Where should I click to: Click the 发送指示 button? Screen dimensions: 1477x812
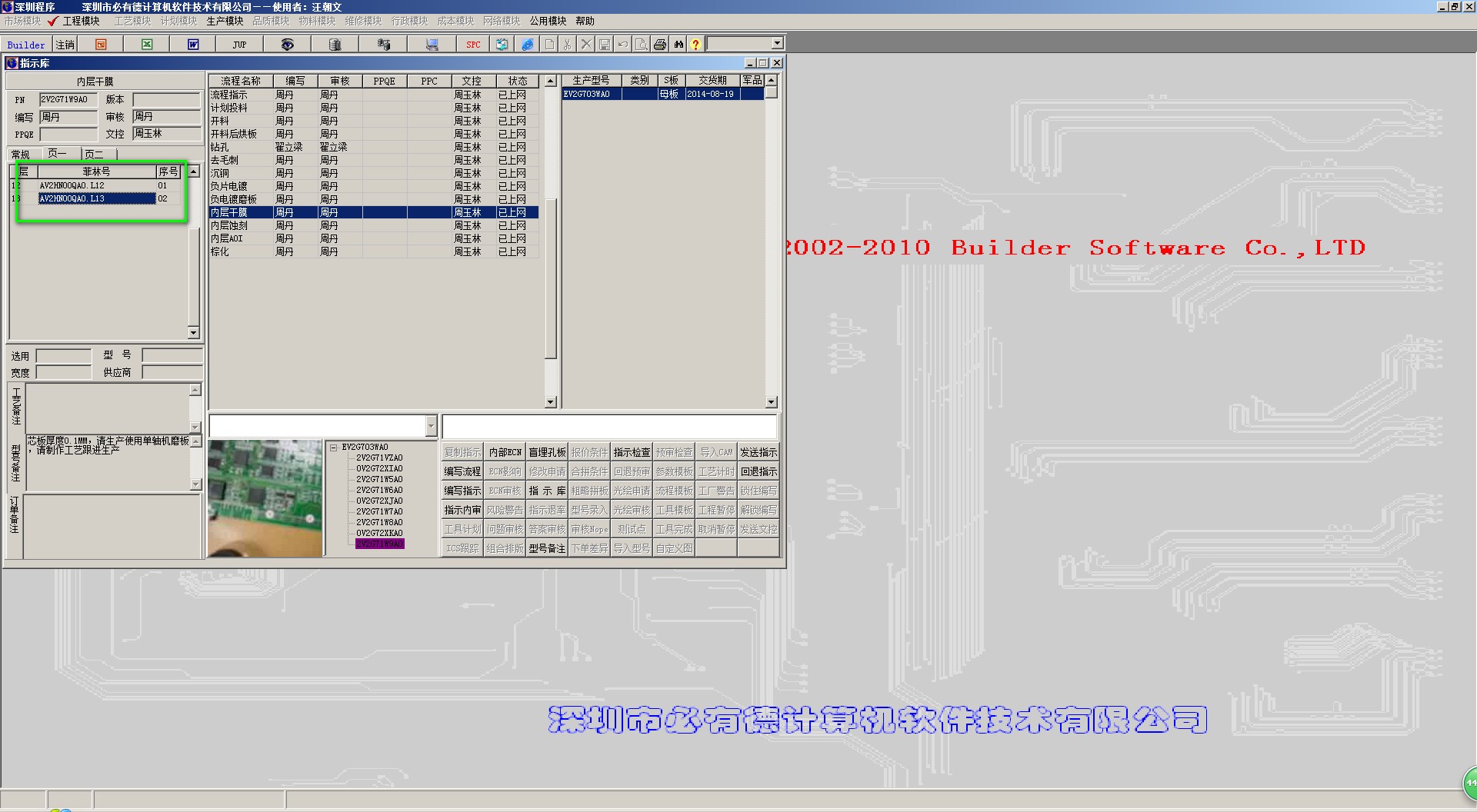point(759,452)
